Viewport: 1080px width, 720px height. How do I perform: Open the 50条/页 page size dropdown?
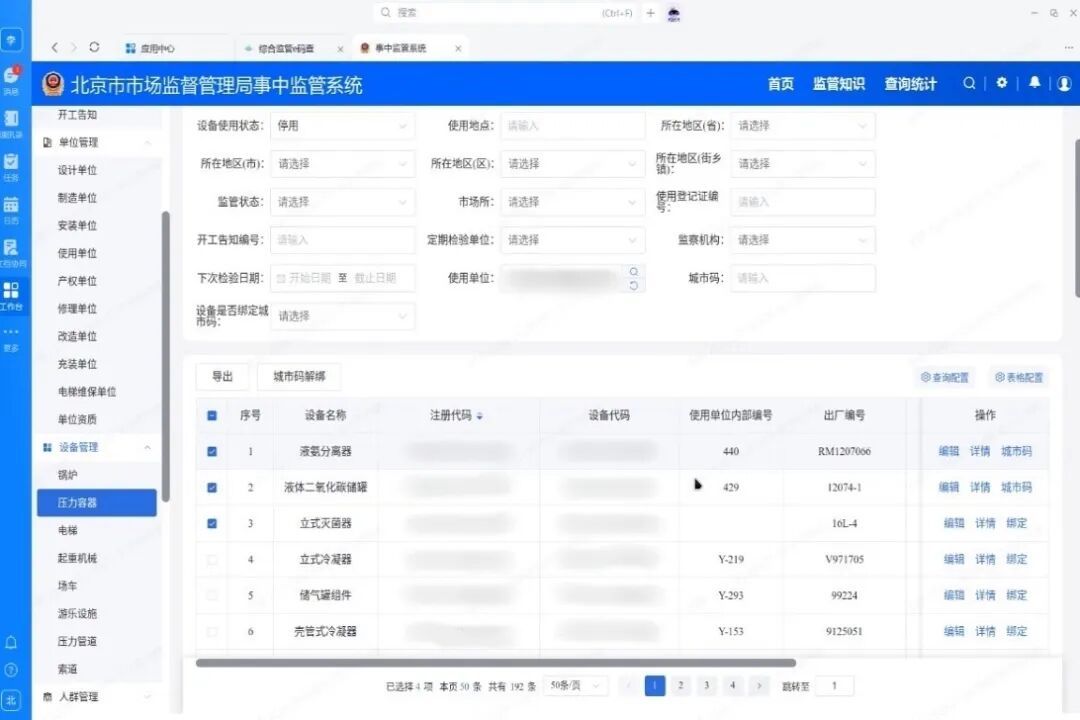point(578,686)
